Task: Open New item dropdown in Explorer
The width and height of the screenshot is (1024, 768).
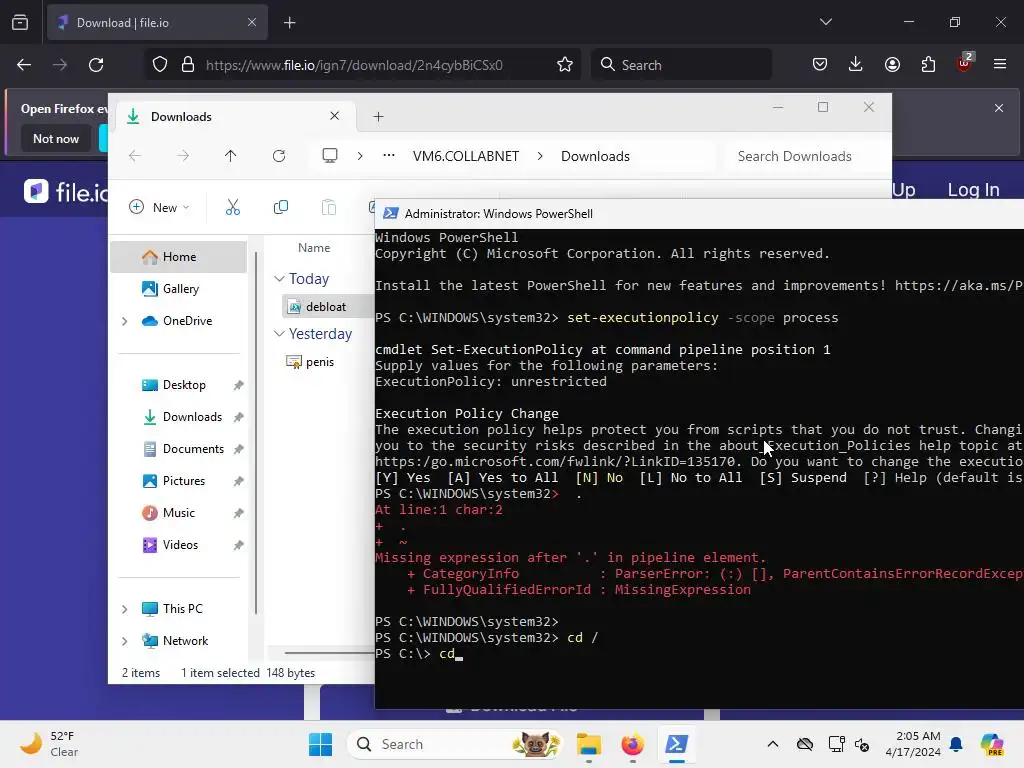Action: coord(159,207)
